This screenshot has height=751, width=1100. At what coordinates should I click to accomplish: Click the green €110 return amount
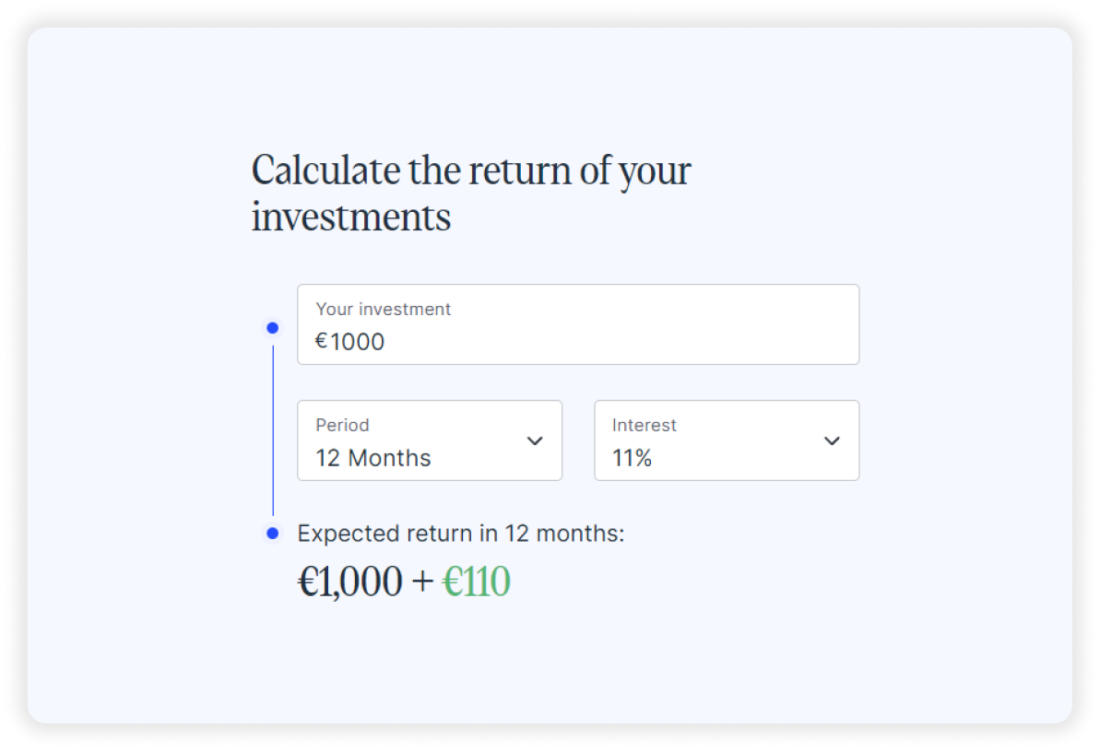coord(477,582)
